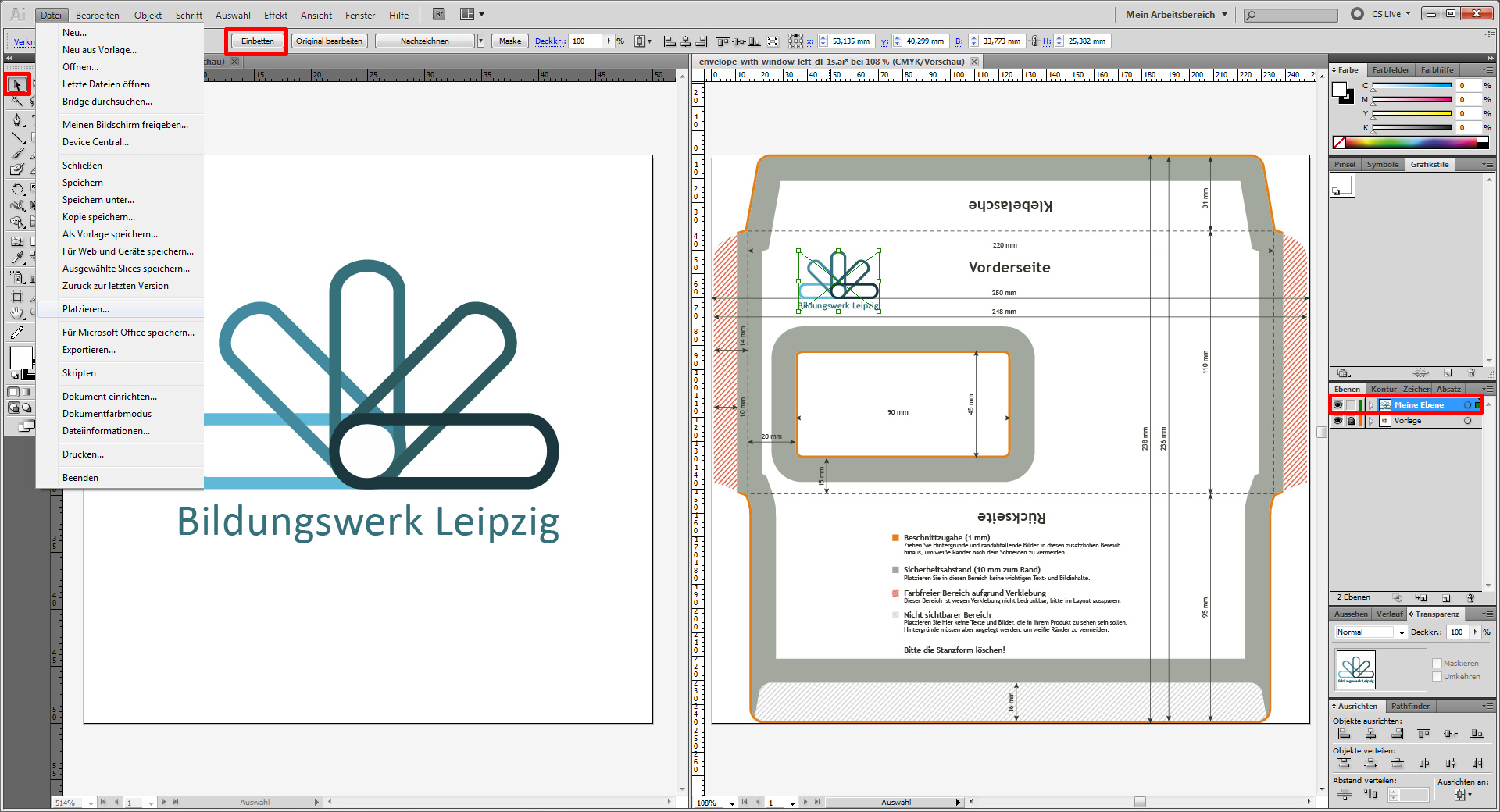Select the Pen tool
Image resolution: width=1500 pixels, height=812 pixels.
coord(17,119)
